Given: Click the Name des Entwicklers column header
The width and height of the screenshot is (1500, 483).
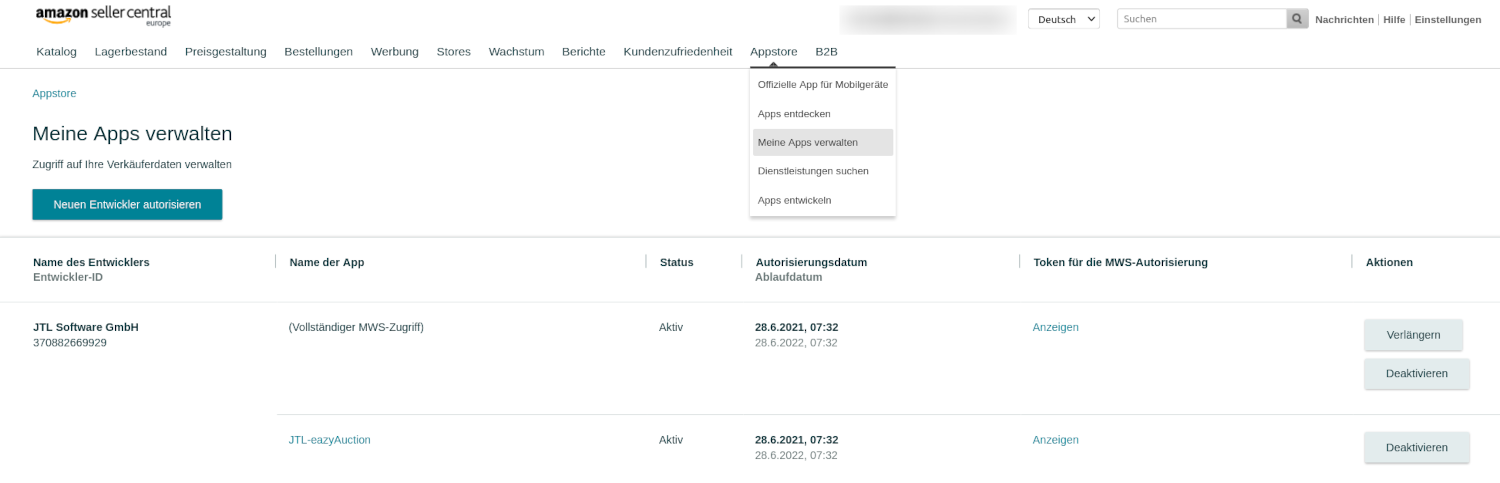Looking at the screenshot, I should point(91,262).
